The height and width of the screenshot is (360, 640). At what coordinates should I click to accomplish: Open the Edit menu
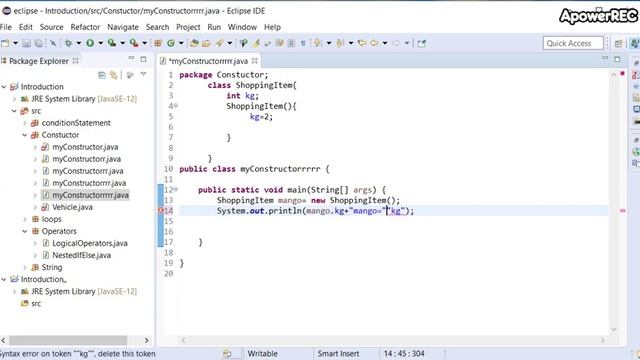click(x=25, y=27)
